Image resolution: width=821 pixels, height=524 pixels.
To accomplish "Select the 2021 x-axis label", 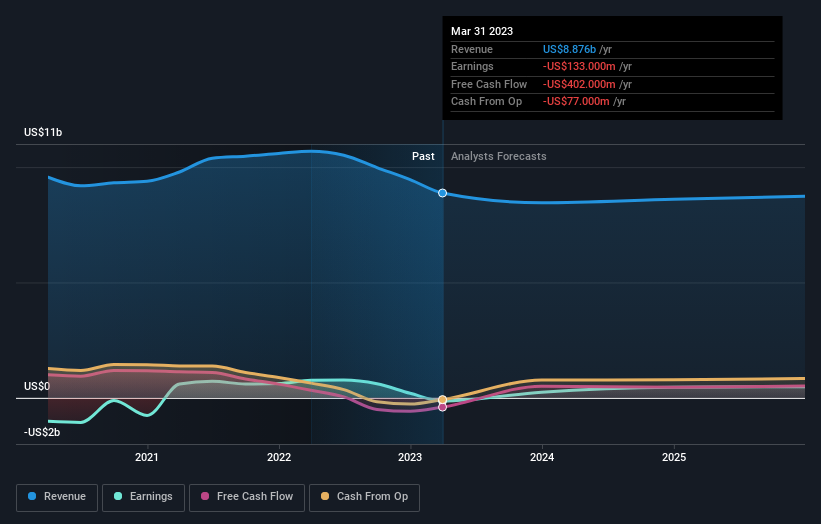I will click(147, 457).
